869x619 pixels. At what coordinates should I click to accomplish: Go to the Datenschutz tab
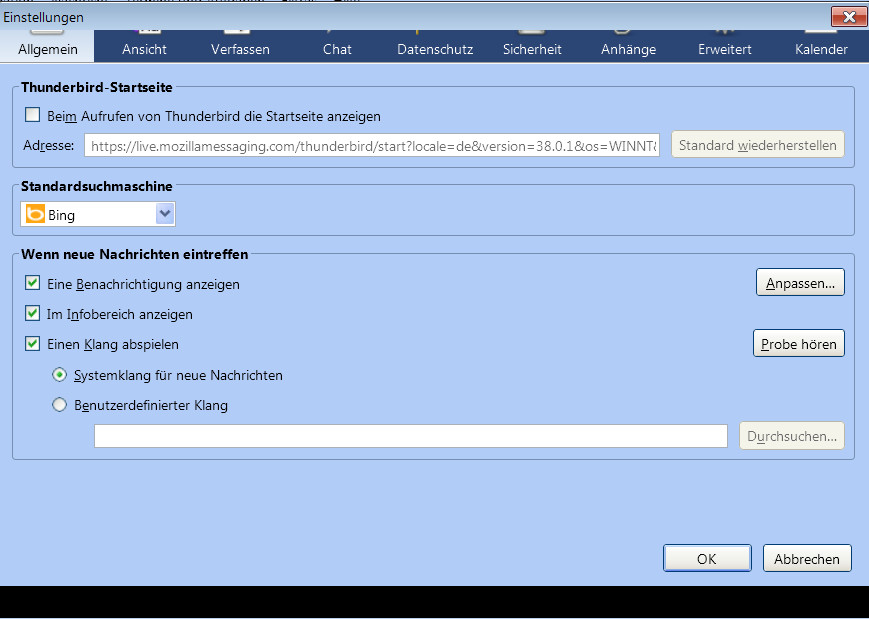point(435,47)
